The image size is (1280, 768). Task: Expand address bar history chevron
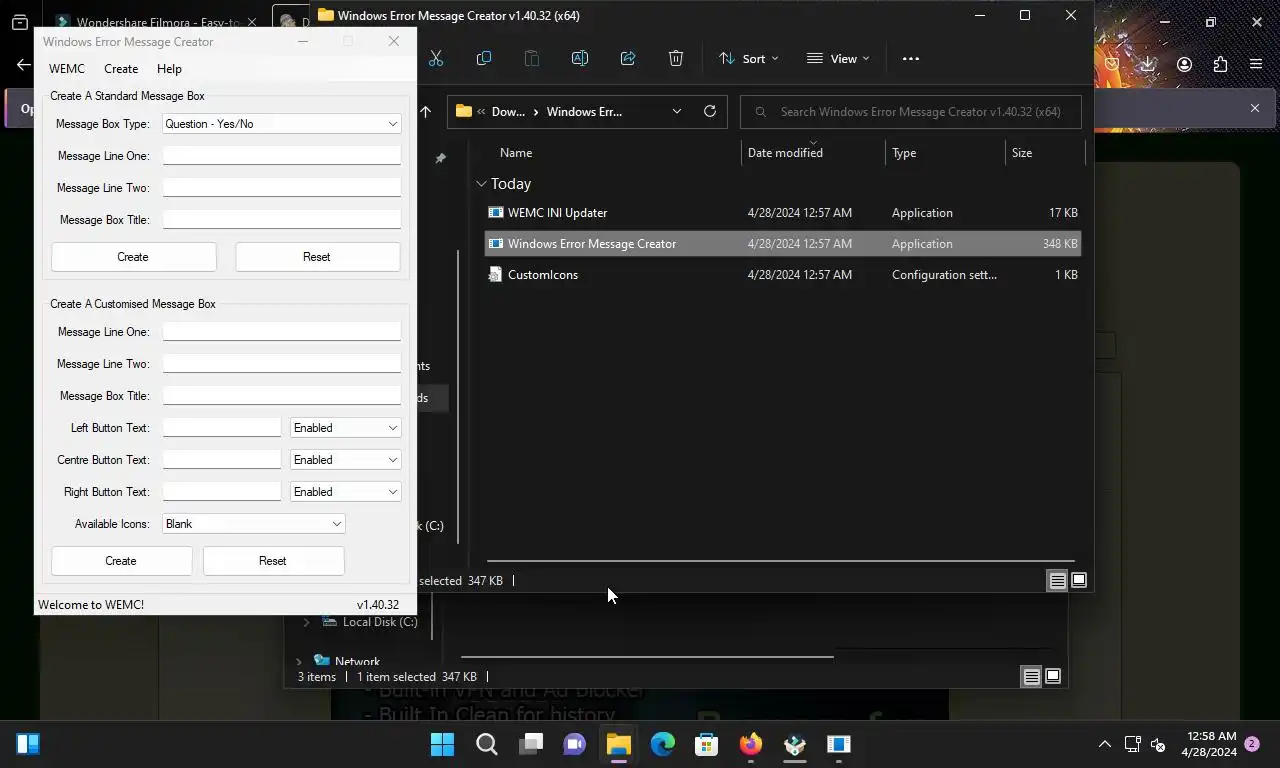(677, 111)
